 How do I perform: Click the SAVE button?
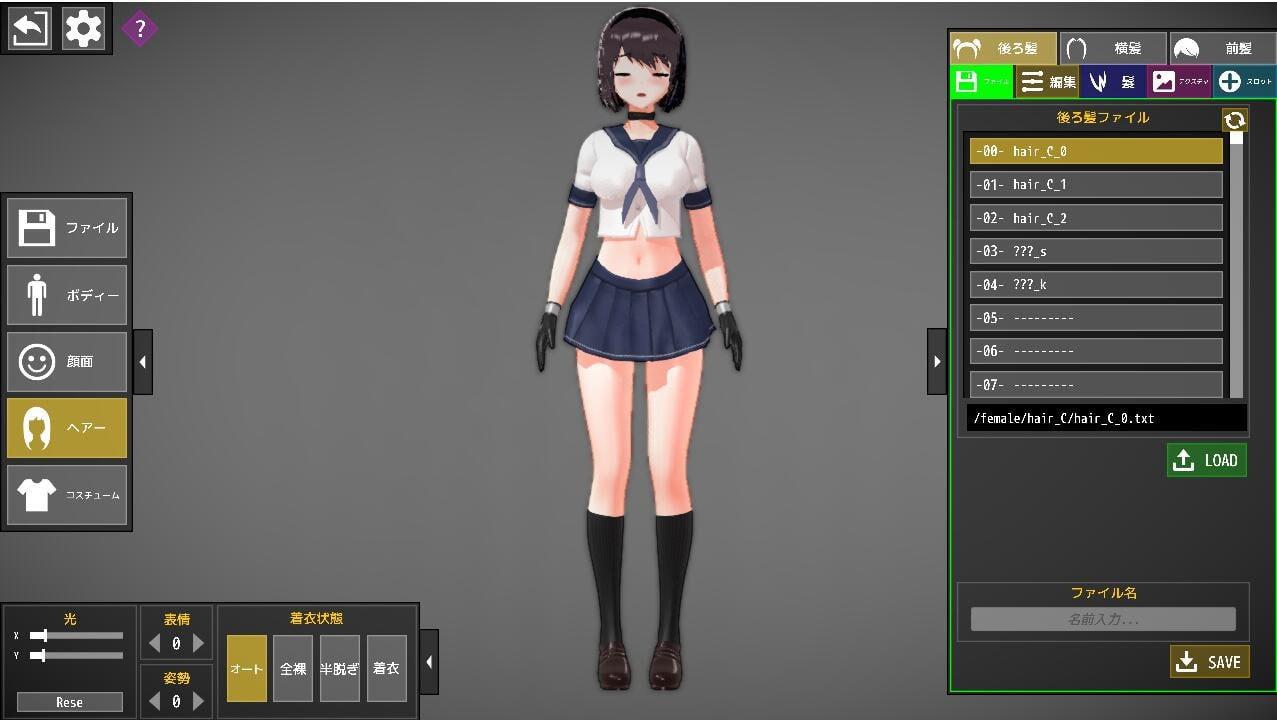(x=1209, y=662)
